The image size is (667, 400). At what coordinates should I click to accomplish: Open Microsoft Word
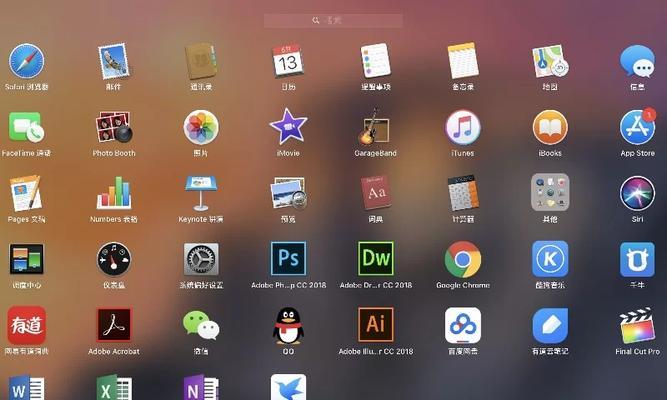26,387
